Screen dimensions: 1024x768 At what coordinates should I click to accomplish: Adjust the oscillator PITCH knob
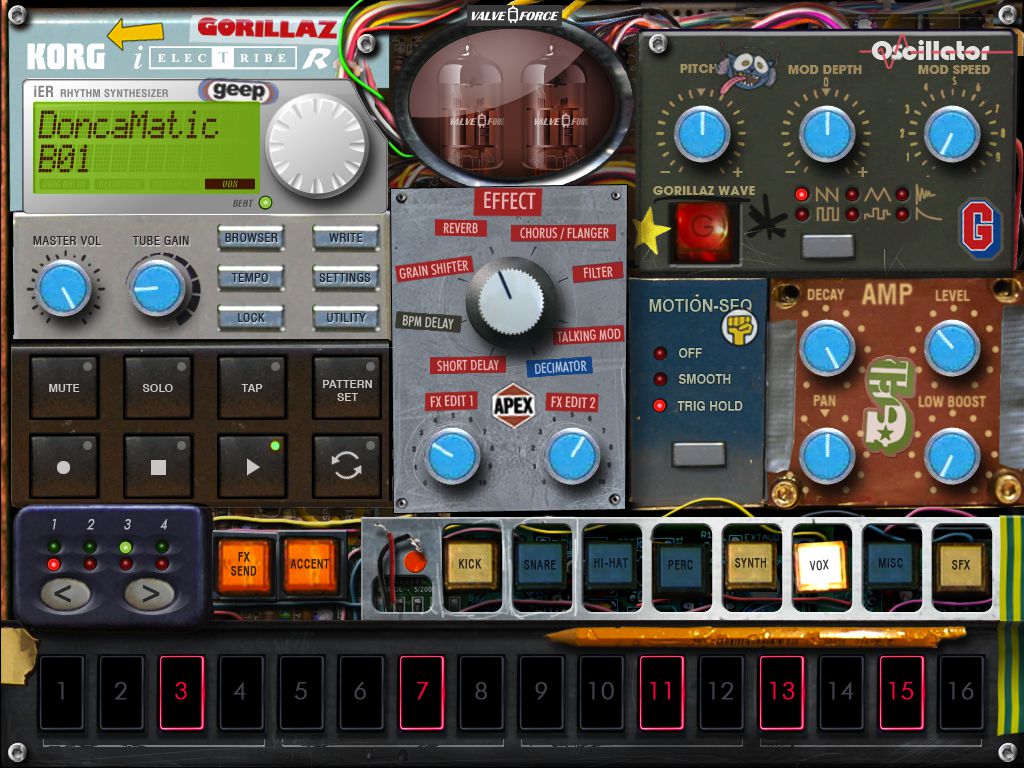[x=702, y=133]
